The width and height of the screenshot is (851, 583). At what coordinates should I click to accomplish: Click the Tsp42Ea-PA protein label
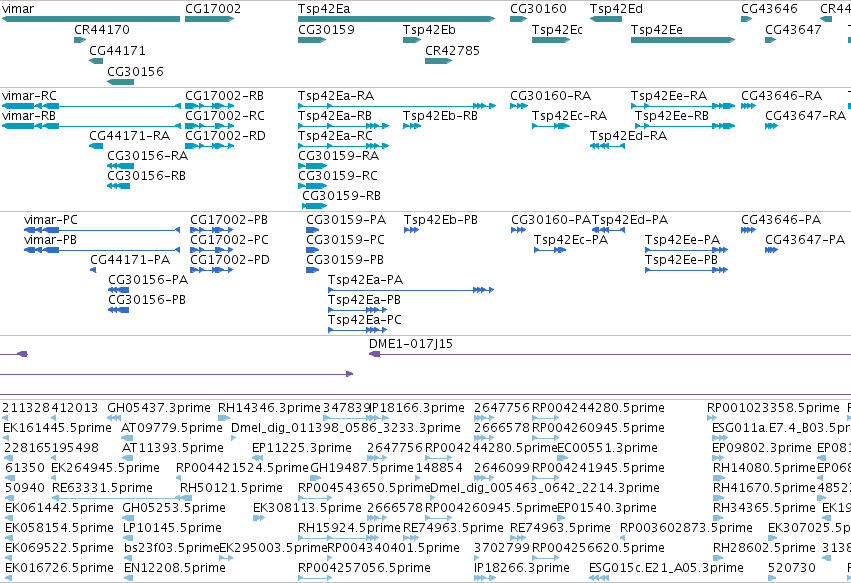coord(365,280)
